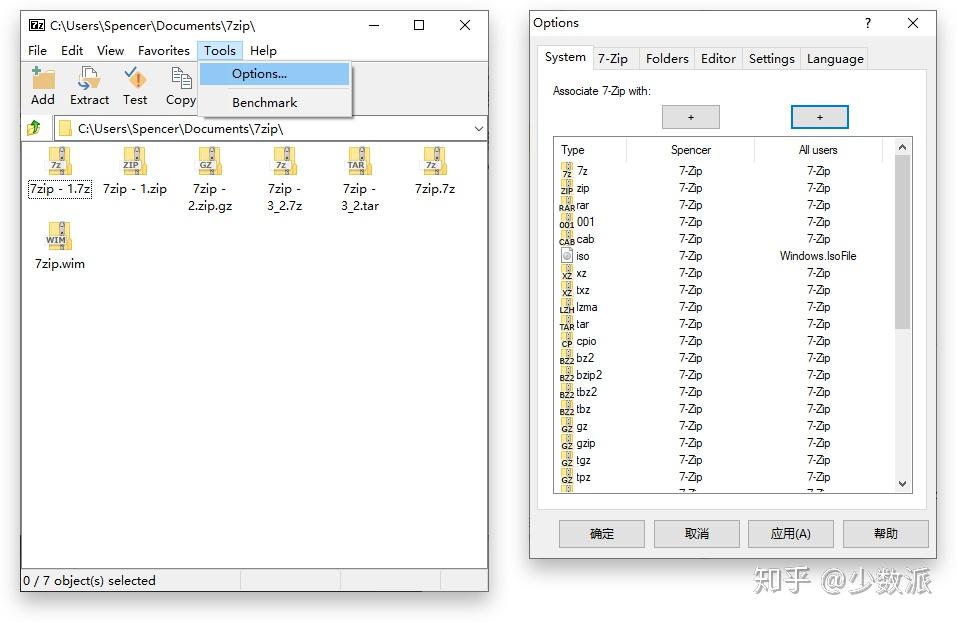Click the 7-Zip app icon in title bar

[x=37, y=25]
